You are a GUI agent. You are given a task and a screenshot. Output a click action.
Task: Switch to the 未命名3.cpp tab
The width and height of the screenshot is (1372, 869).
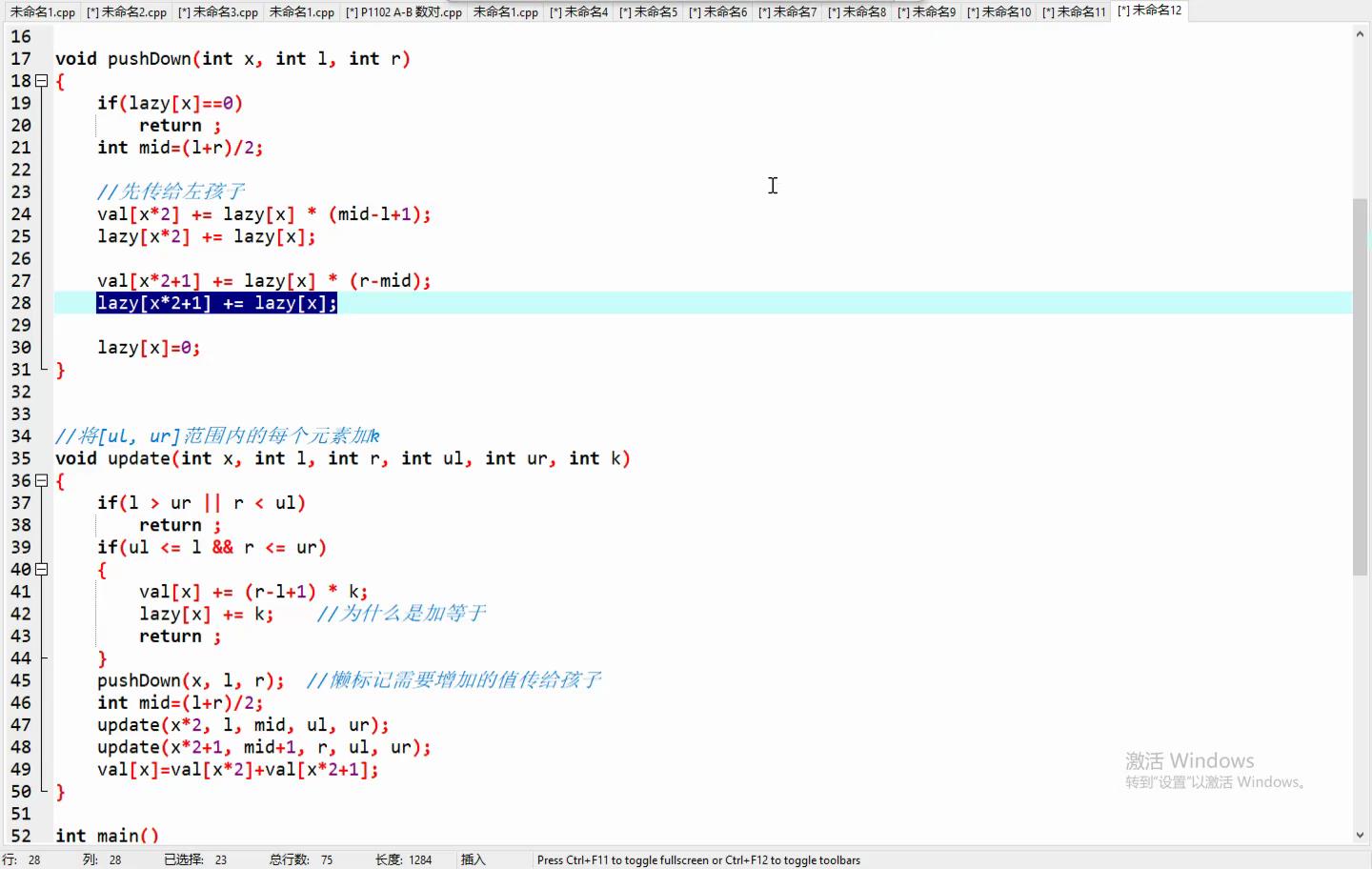pos(217,12)
